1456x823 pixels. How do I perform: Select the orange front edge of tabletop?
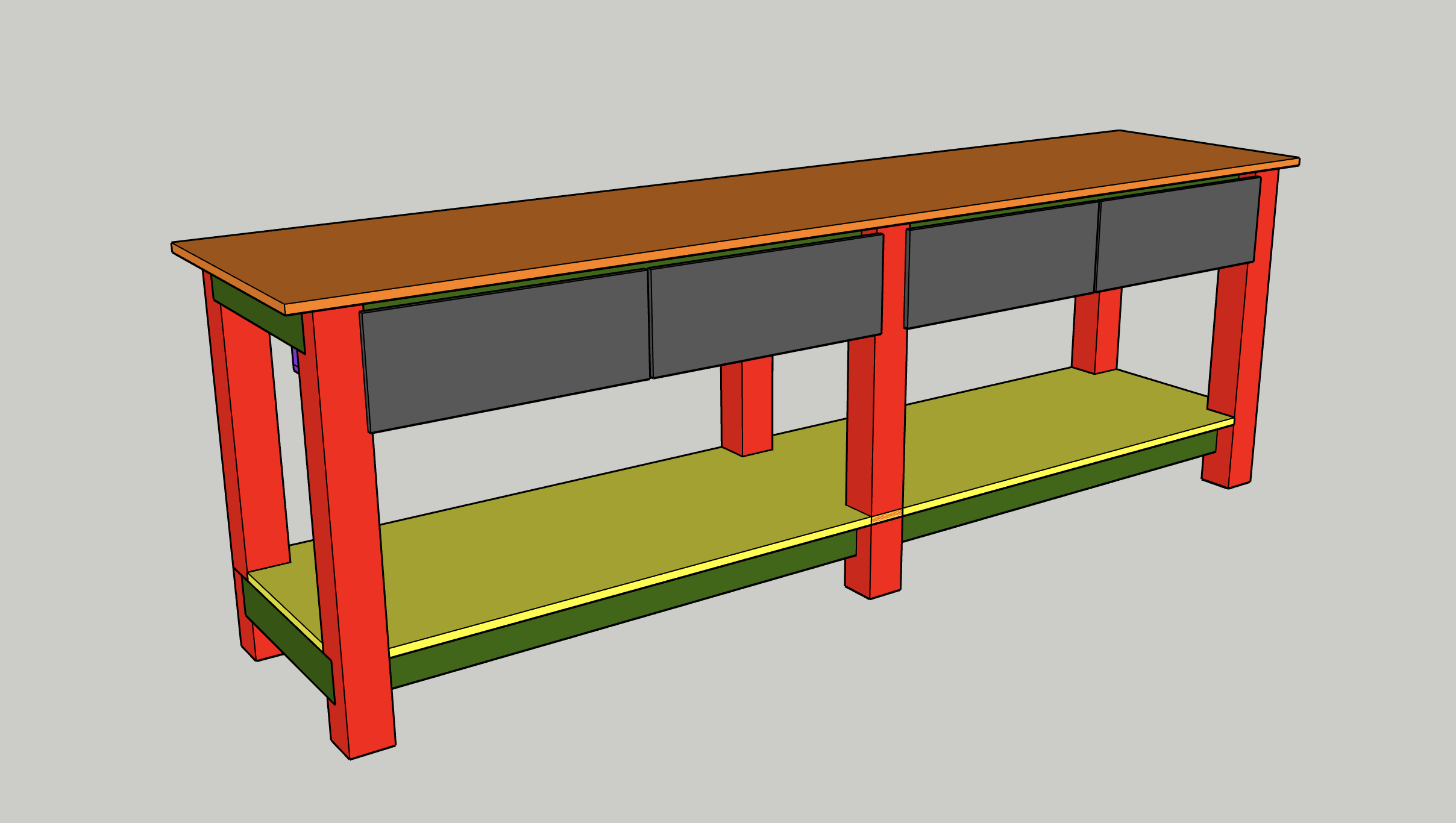coord(792,236)
